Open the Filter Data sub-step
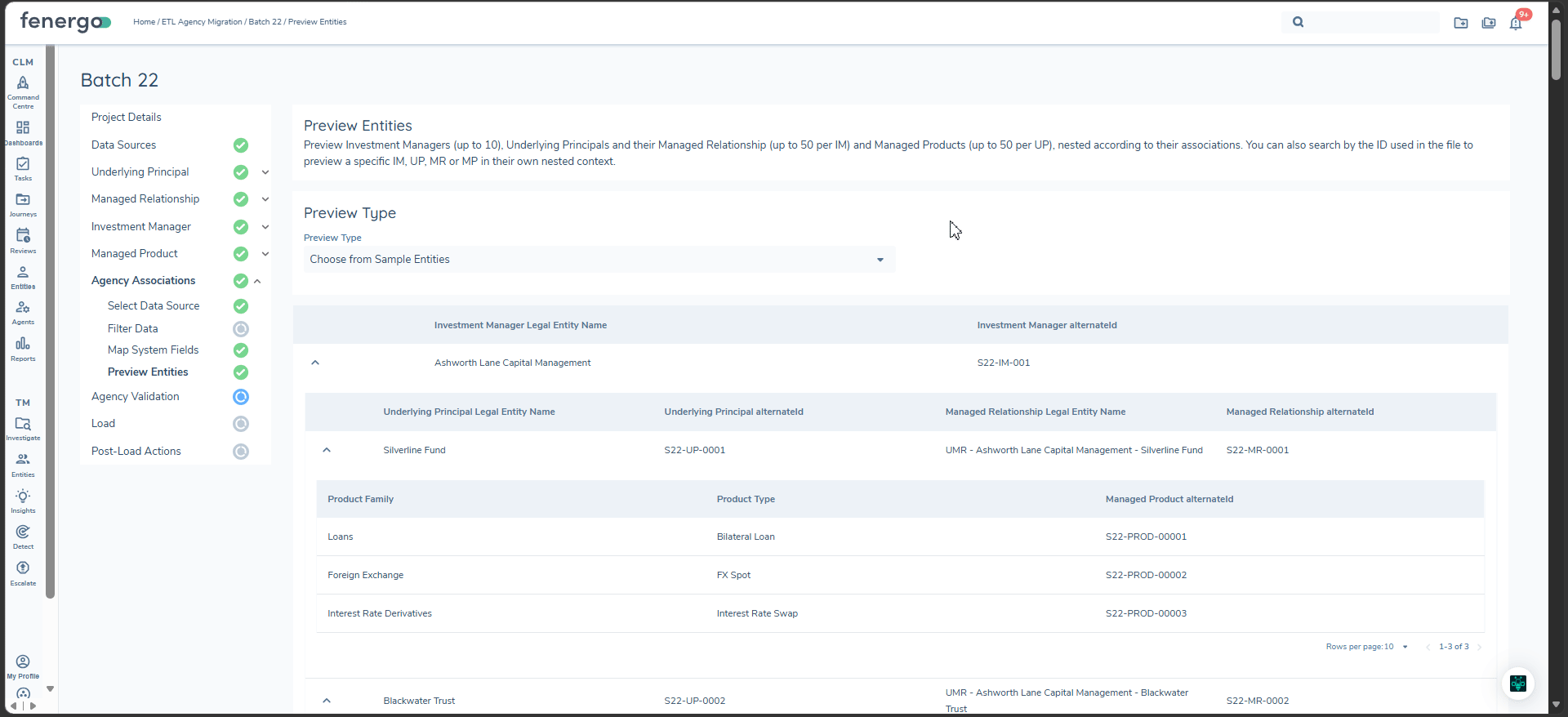The image size is (1568, 717). point(133,329)
